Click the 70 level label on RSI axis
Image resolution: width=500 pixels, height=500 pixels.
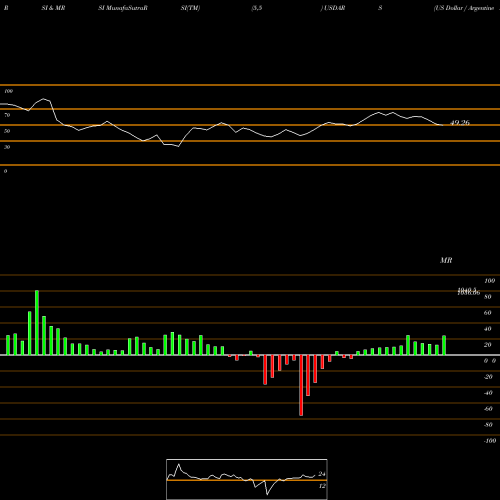[7, 115]
